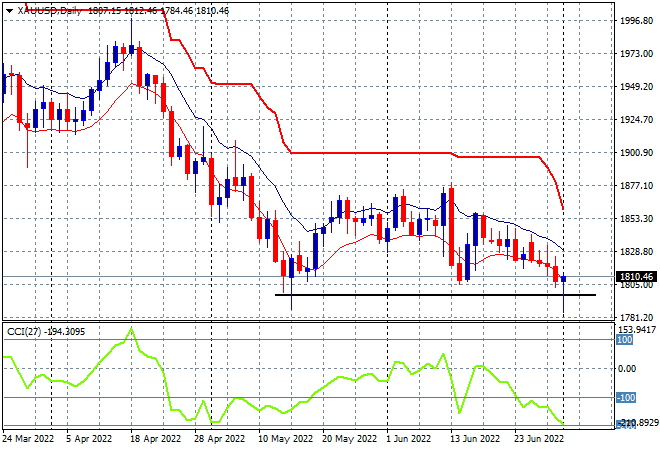Viewport: 660px width, 450px height.
Task: Click the 1973.00 price axis label
Action: coord(636,53)
